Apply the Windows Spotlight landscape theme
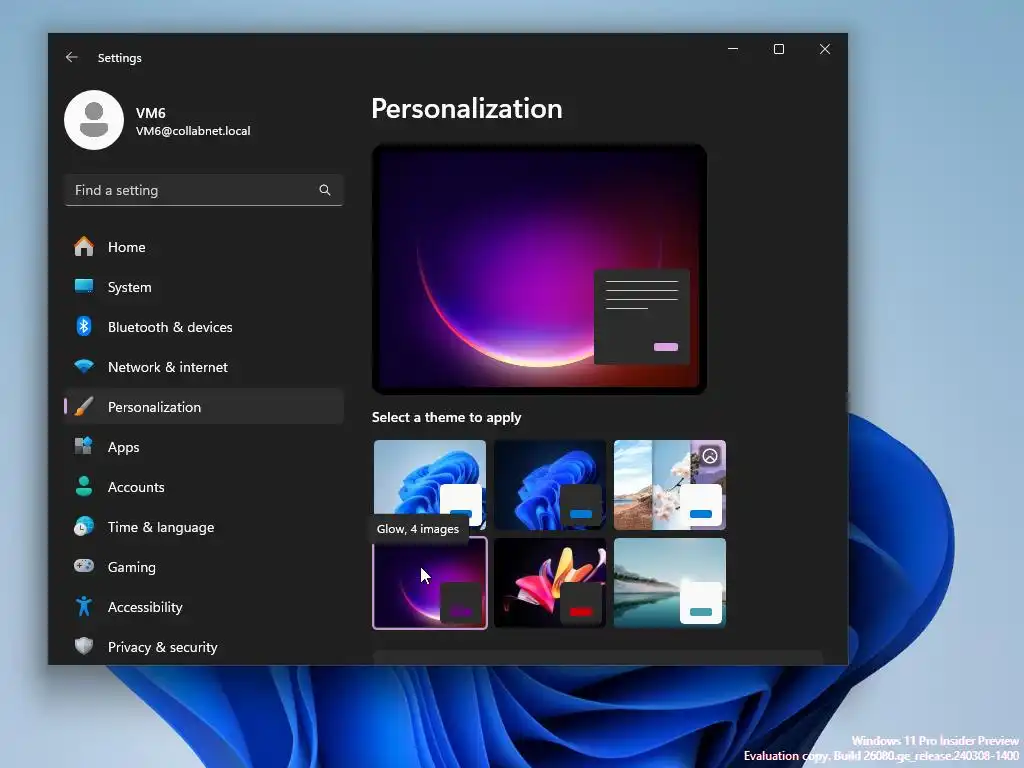The width and height of the screenshot is (1024, 768). (670, 485)
